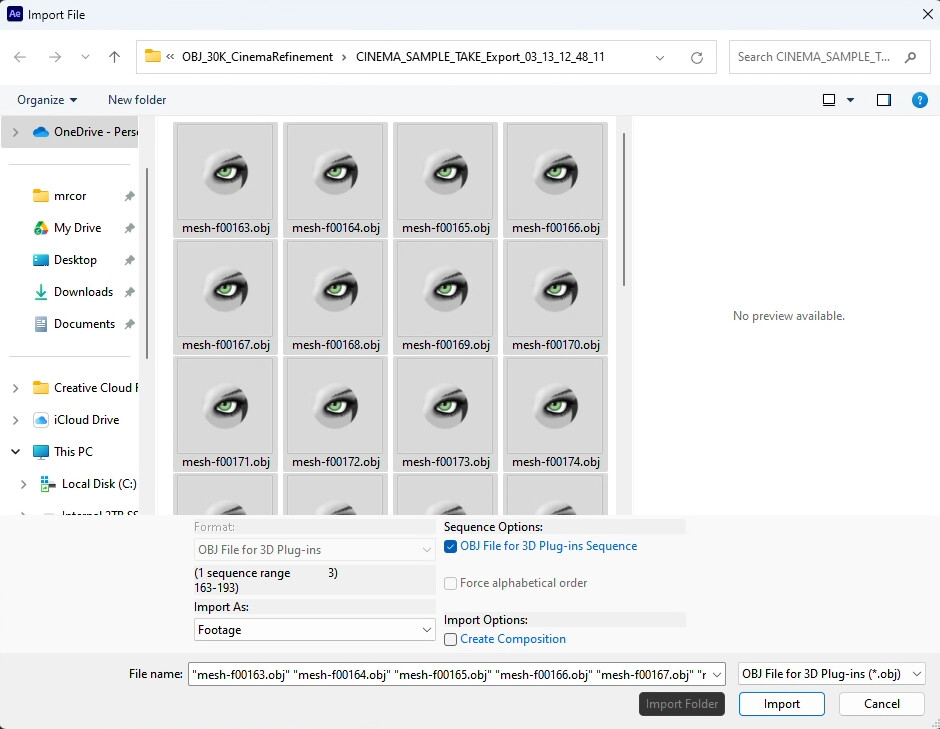This screenshot has width=940, height=729.
Task: Open the Downloads folder shortcut
Action: click(83, 292)
